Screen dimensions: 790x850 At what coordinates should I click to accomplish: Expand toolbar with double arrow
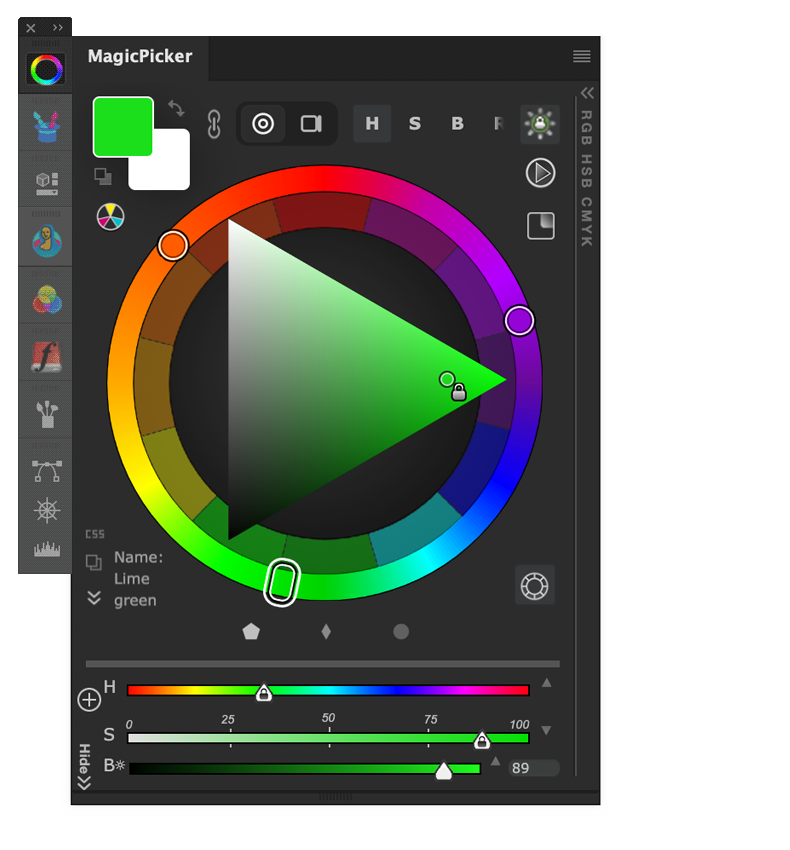pos(58,28)
